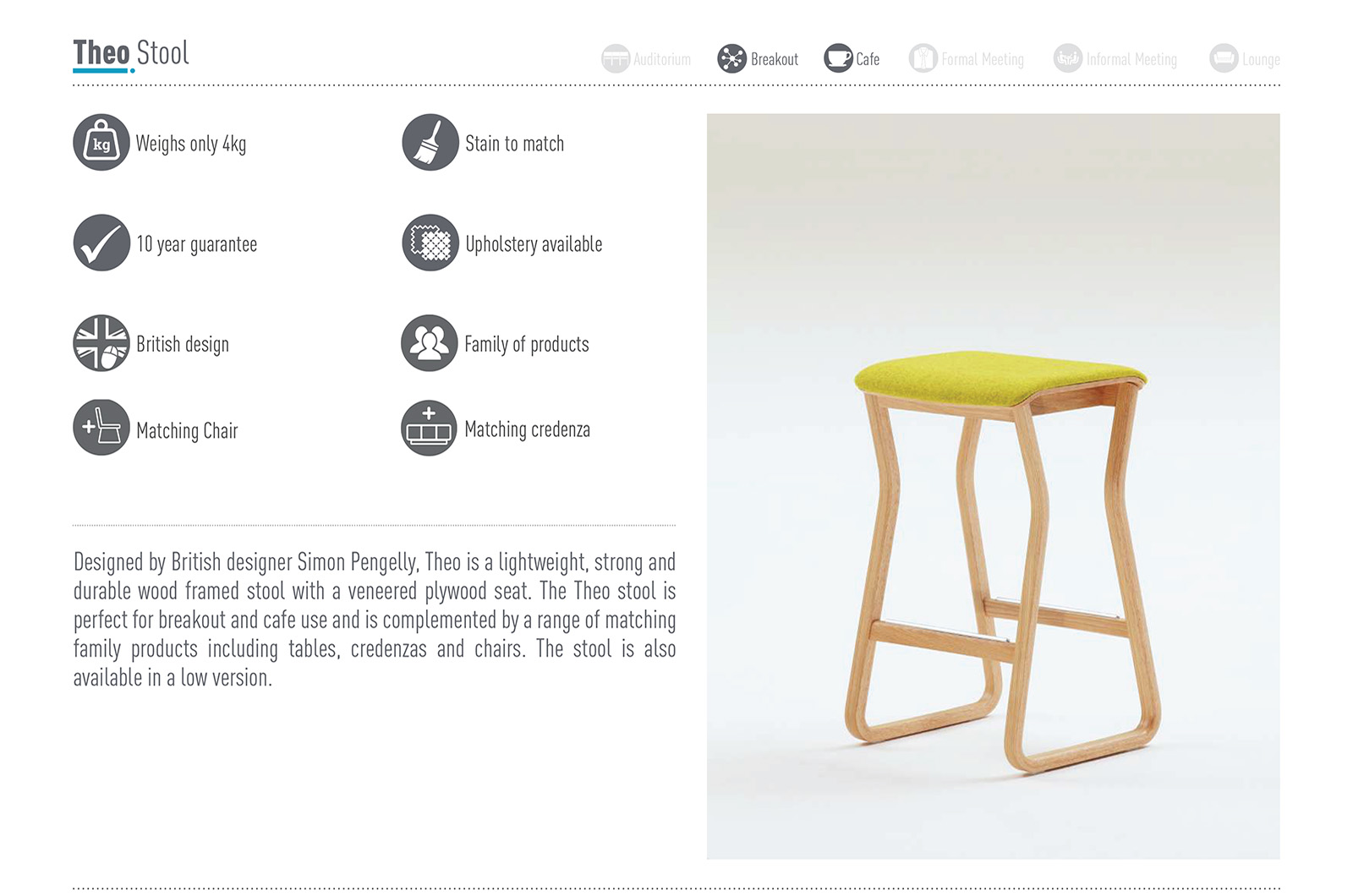Click the Upholstery available text
Viewport: 1353px width, 896px height.
[534, 244]
